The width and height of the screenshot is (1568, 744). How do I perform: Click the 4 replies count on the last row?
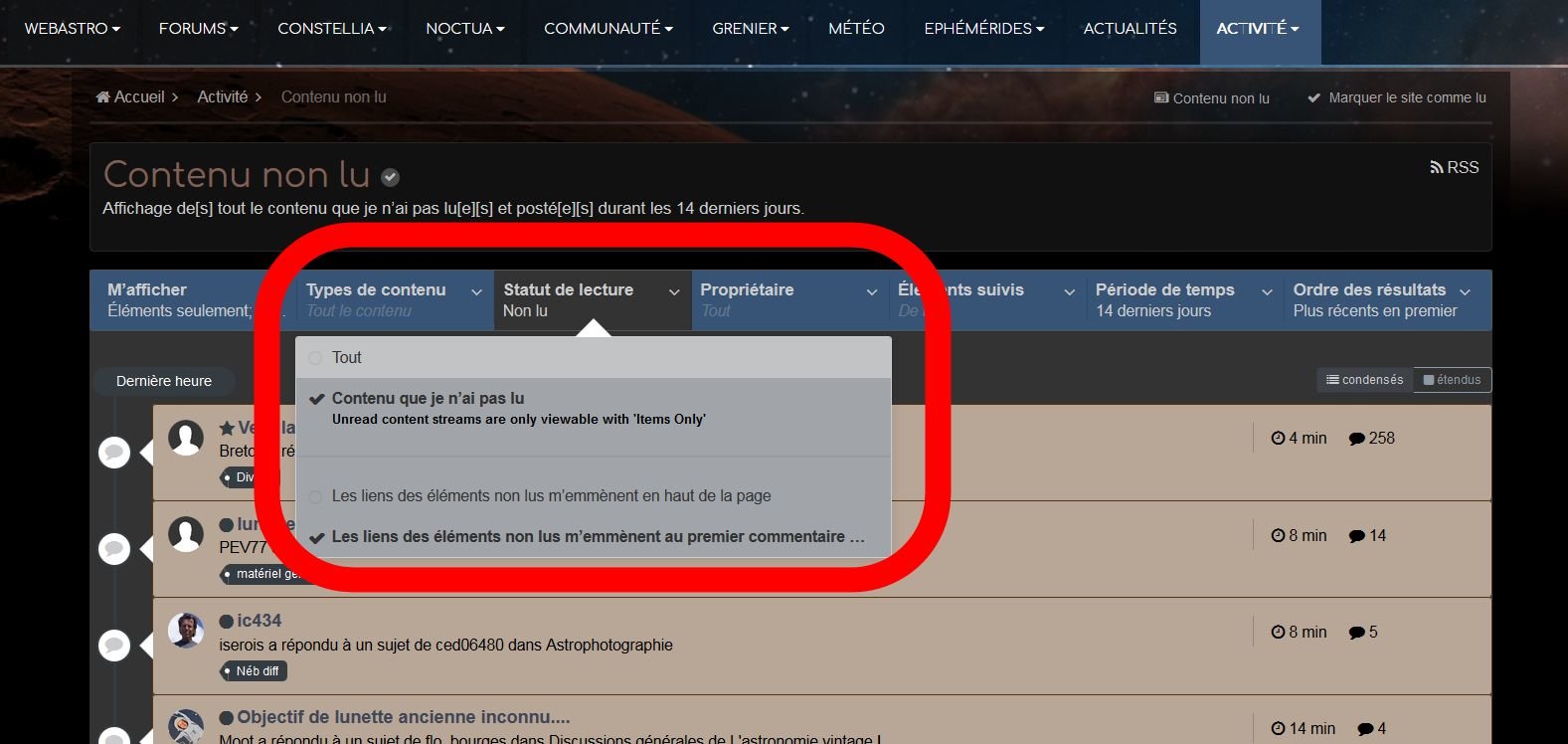pyautogui.click(x=1371, y=728)
